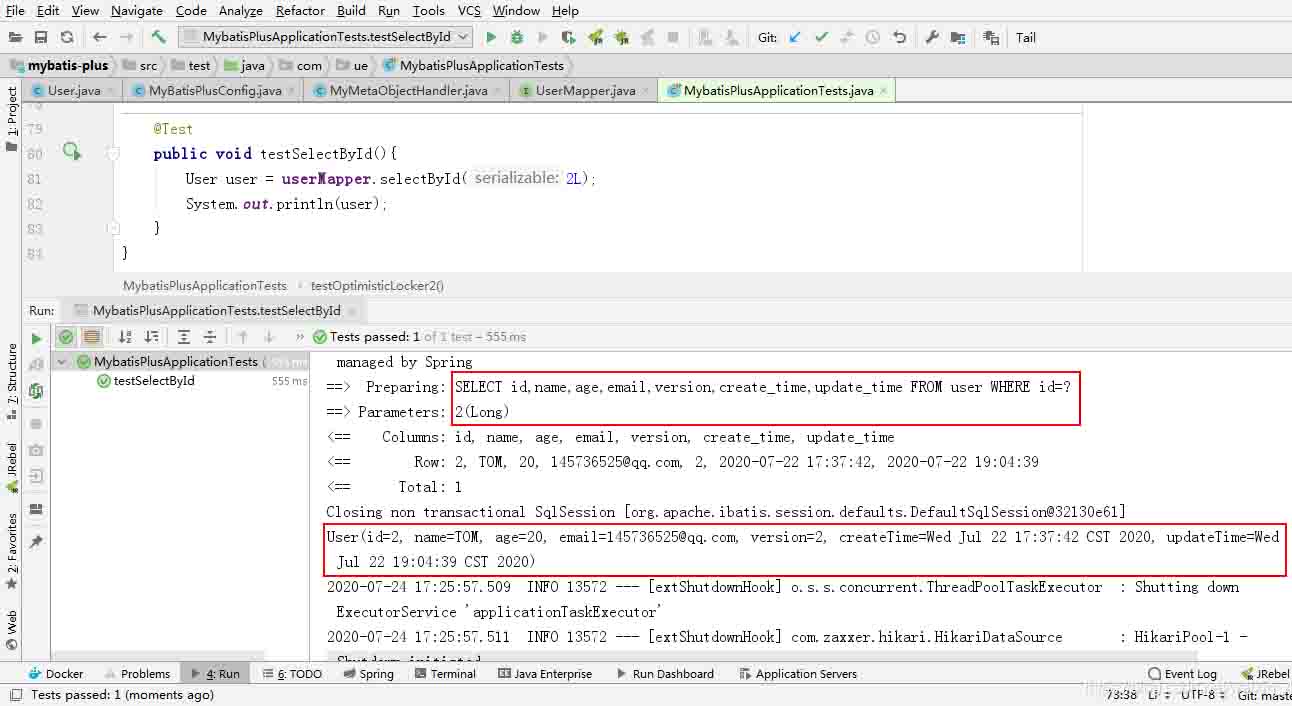Navigate back with the left arrow icon
Screen dimensions: 1292x706
point(100,37)
